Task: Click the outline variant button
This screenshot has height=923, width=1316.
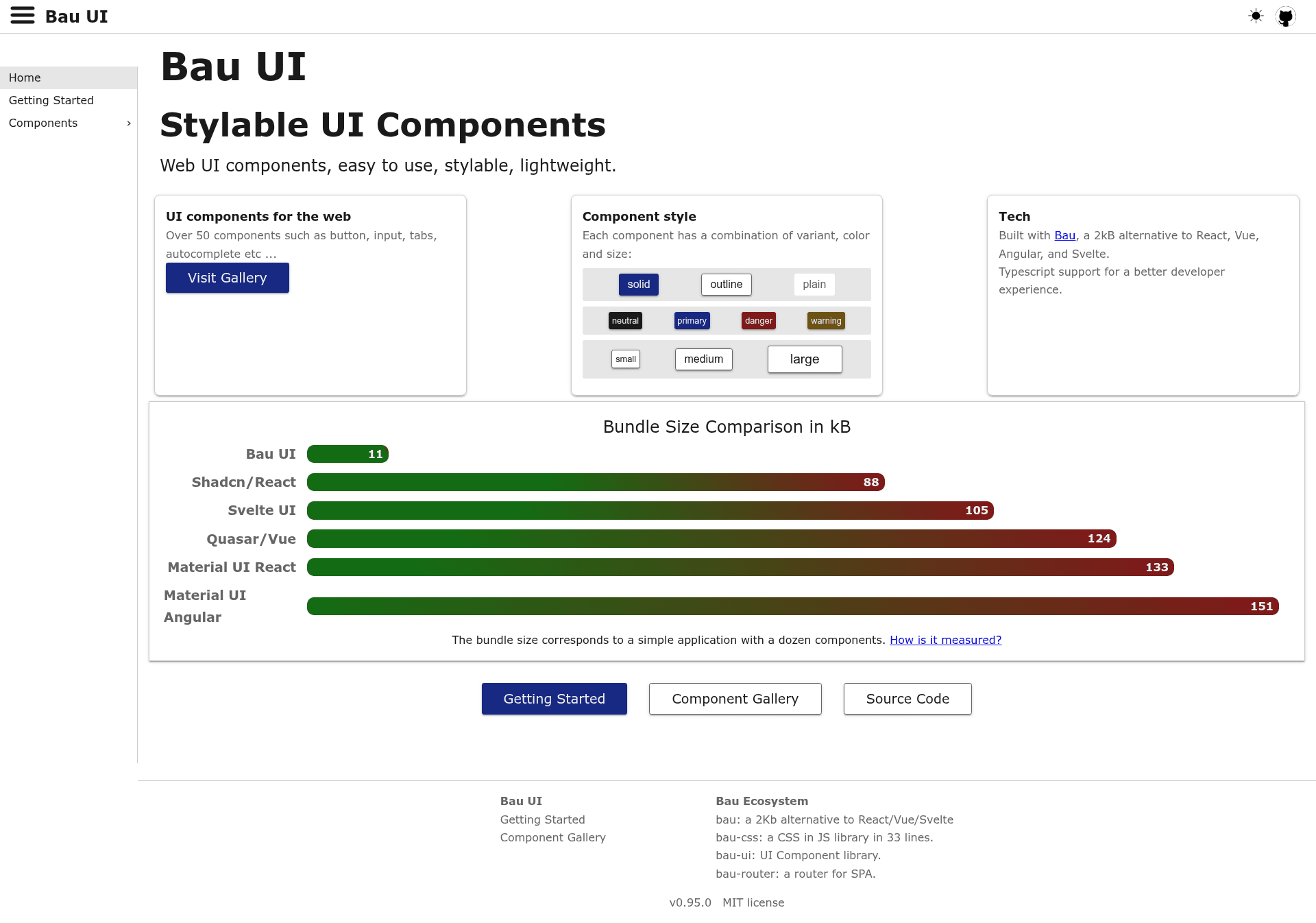Action: coord(727,285)
